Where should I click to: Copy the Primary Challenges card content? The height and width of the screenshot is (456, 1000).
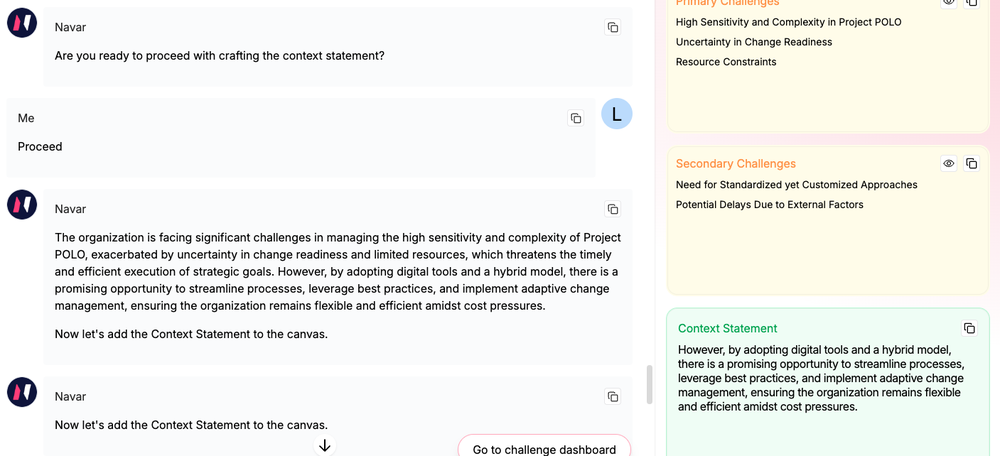971,3
